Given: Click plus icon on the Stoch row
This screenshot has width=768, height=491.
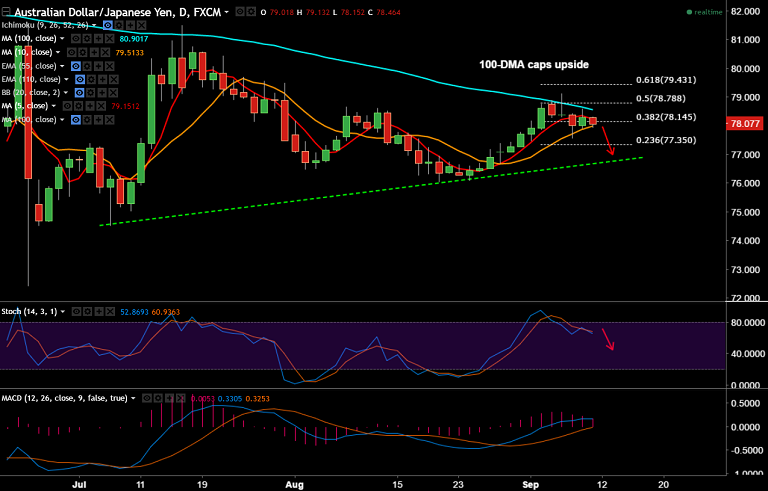Looking at the screenshot, I should click(x=99, y=312).
